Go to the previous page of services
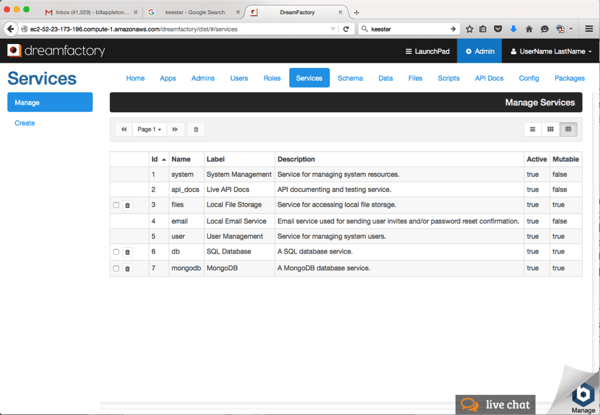 124,129
